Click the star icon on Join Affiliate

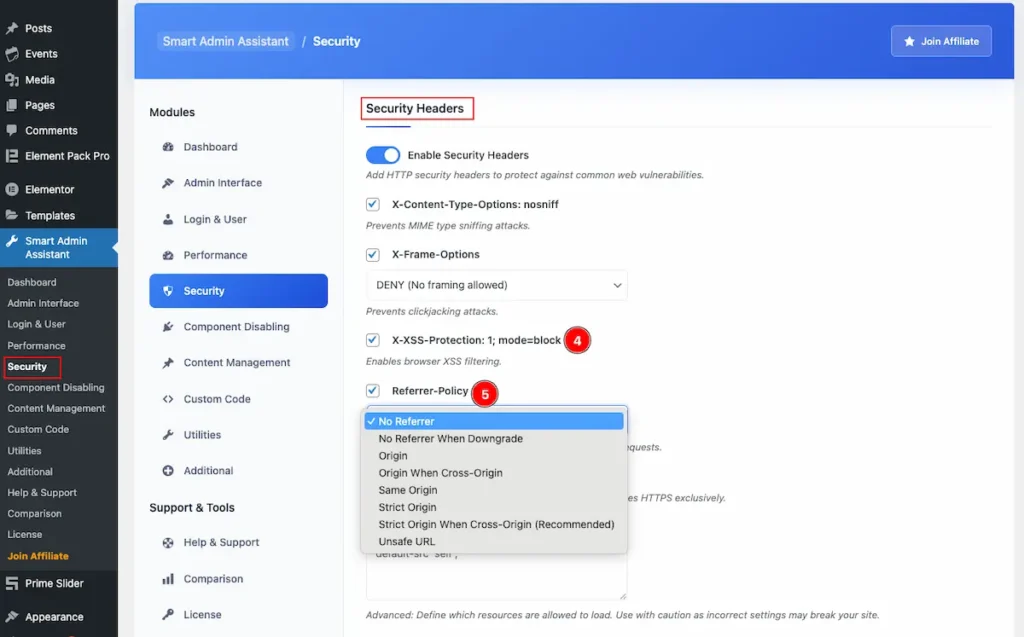(909, 41)
